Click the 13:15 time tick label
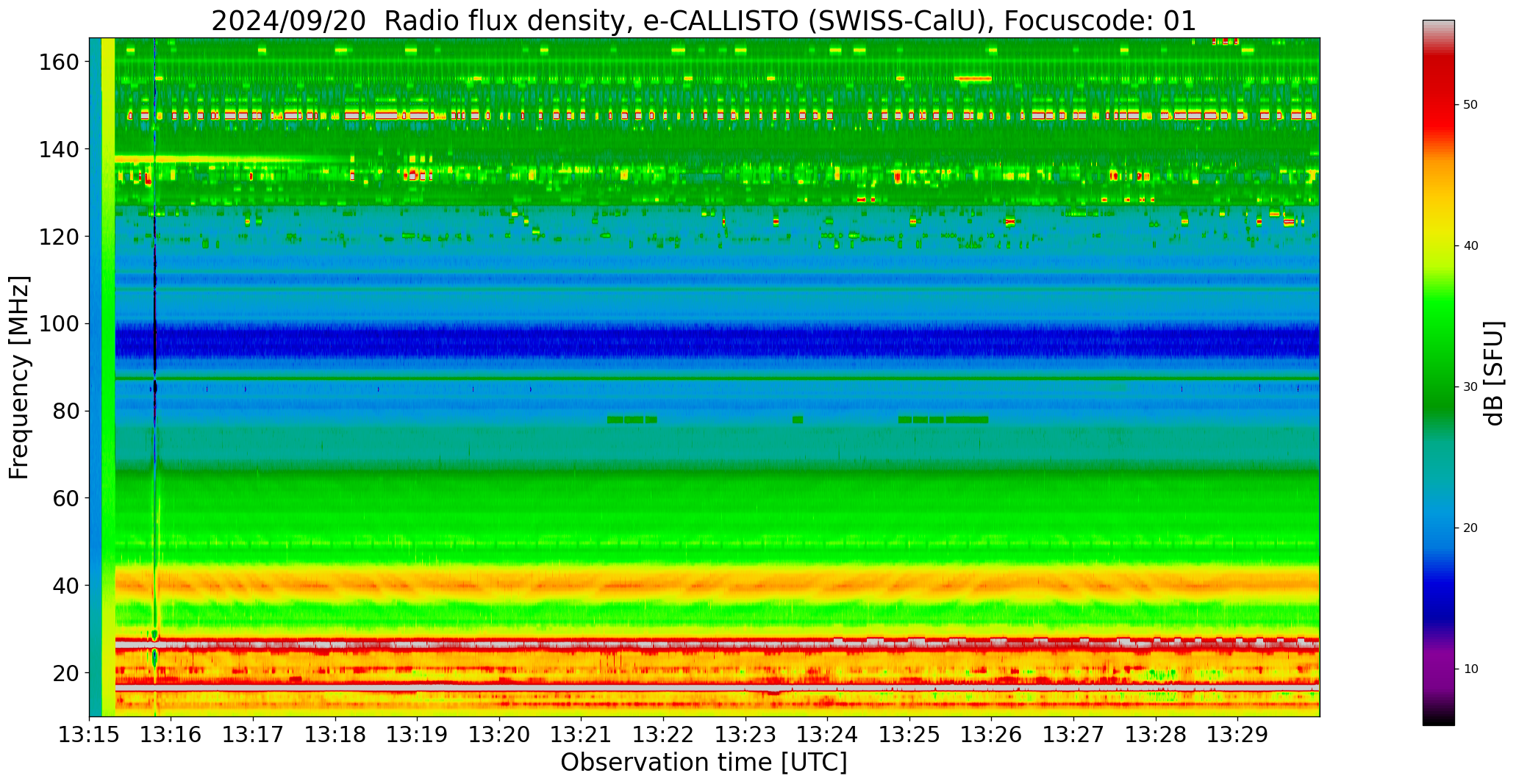Viewport: 1516px width, 784px height. [x=90, y=734]
